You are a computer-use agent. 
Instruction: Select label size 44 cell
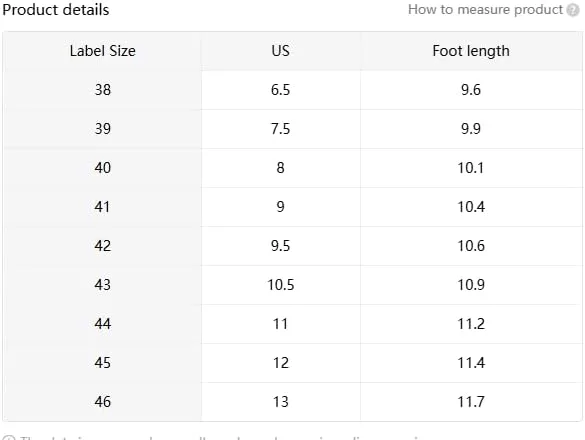(102, 324)
